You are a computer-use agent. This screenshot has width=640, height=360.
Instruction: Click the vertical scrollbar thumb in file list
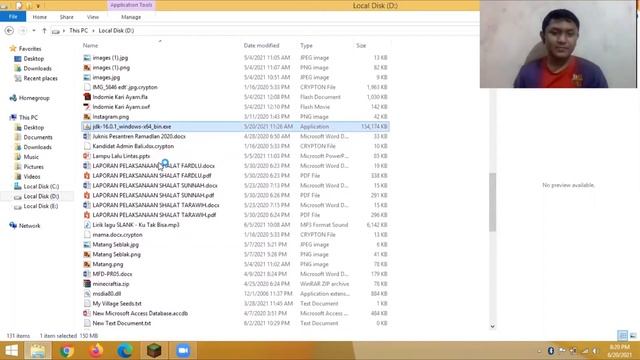[x=493, y=202]
